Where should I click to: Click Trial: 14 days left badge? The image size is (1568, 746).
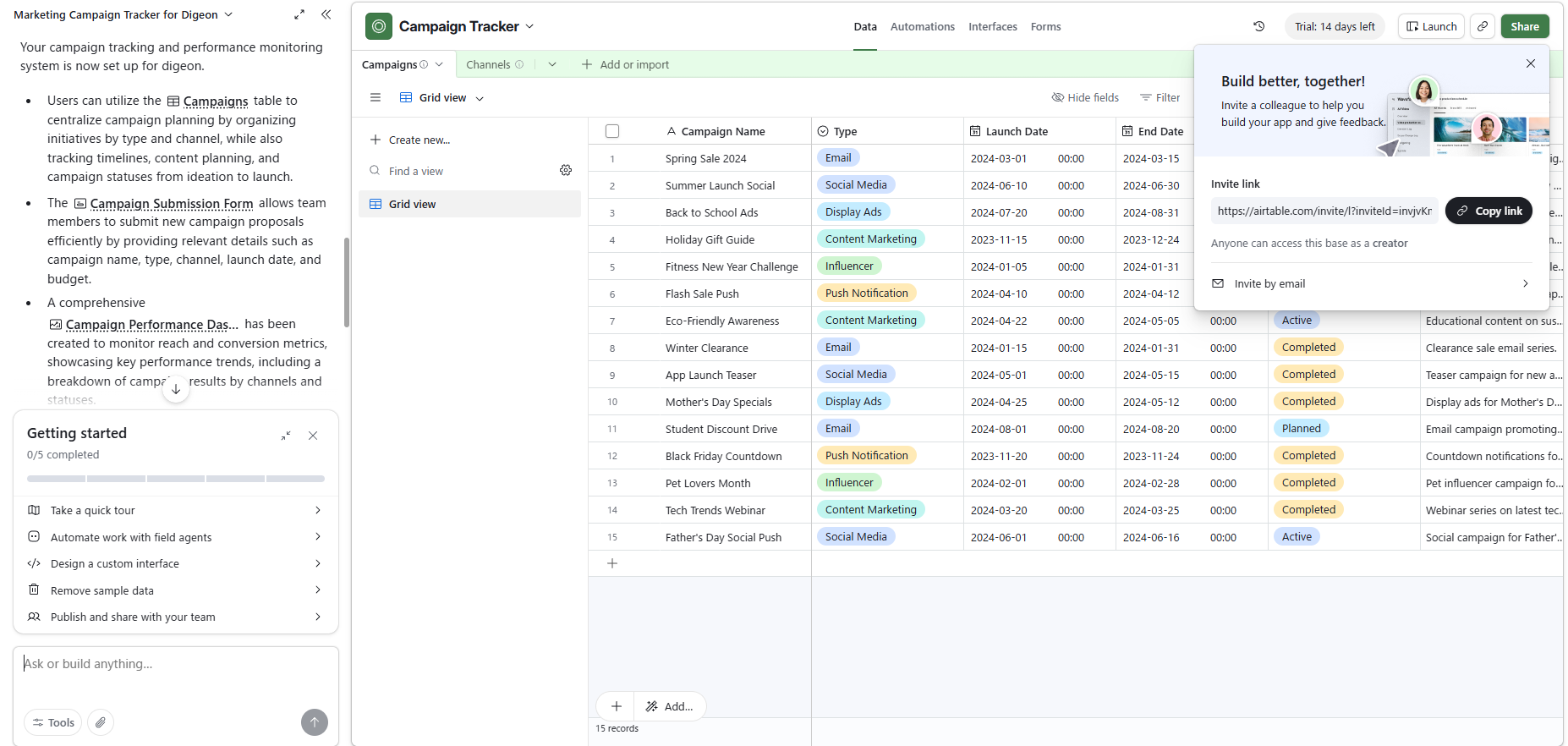pyautogui.click(x=1335, y=26)
